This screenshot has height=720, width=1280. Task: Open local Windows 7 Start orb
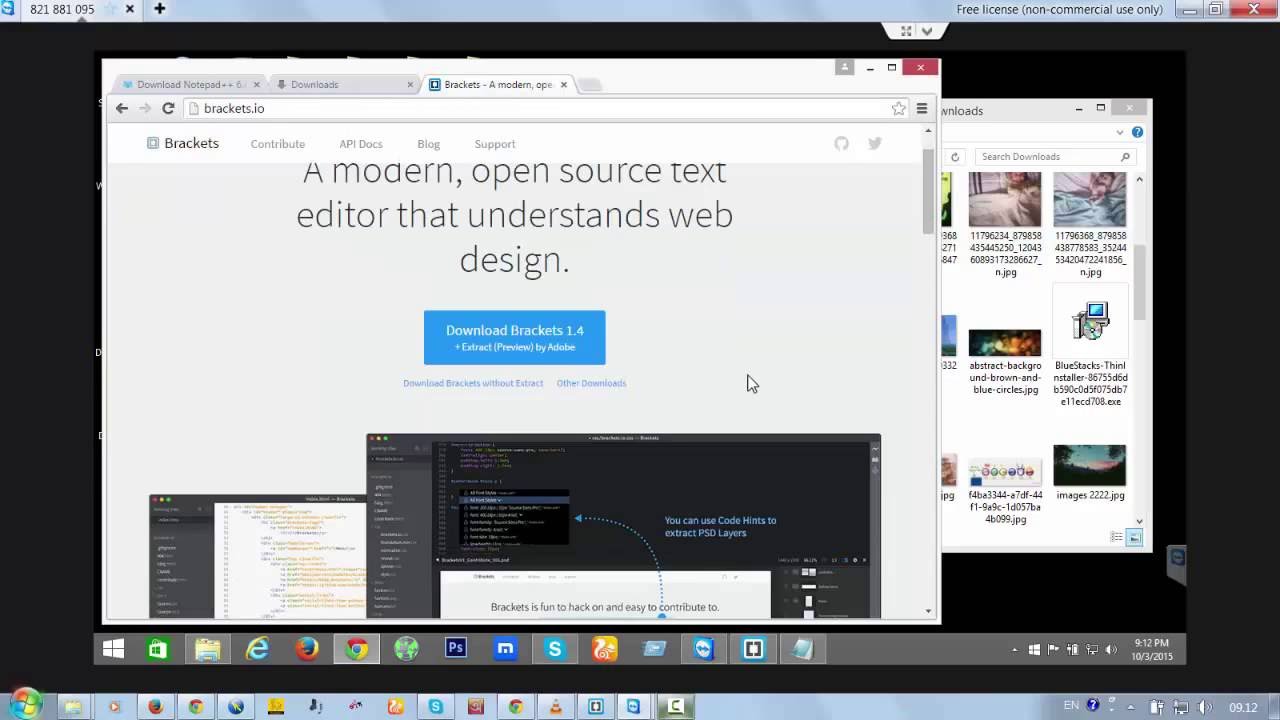(24, 704)
